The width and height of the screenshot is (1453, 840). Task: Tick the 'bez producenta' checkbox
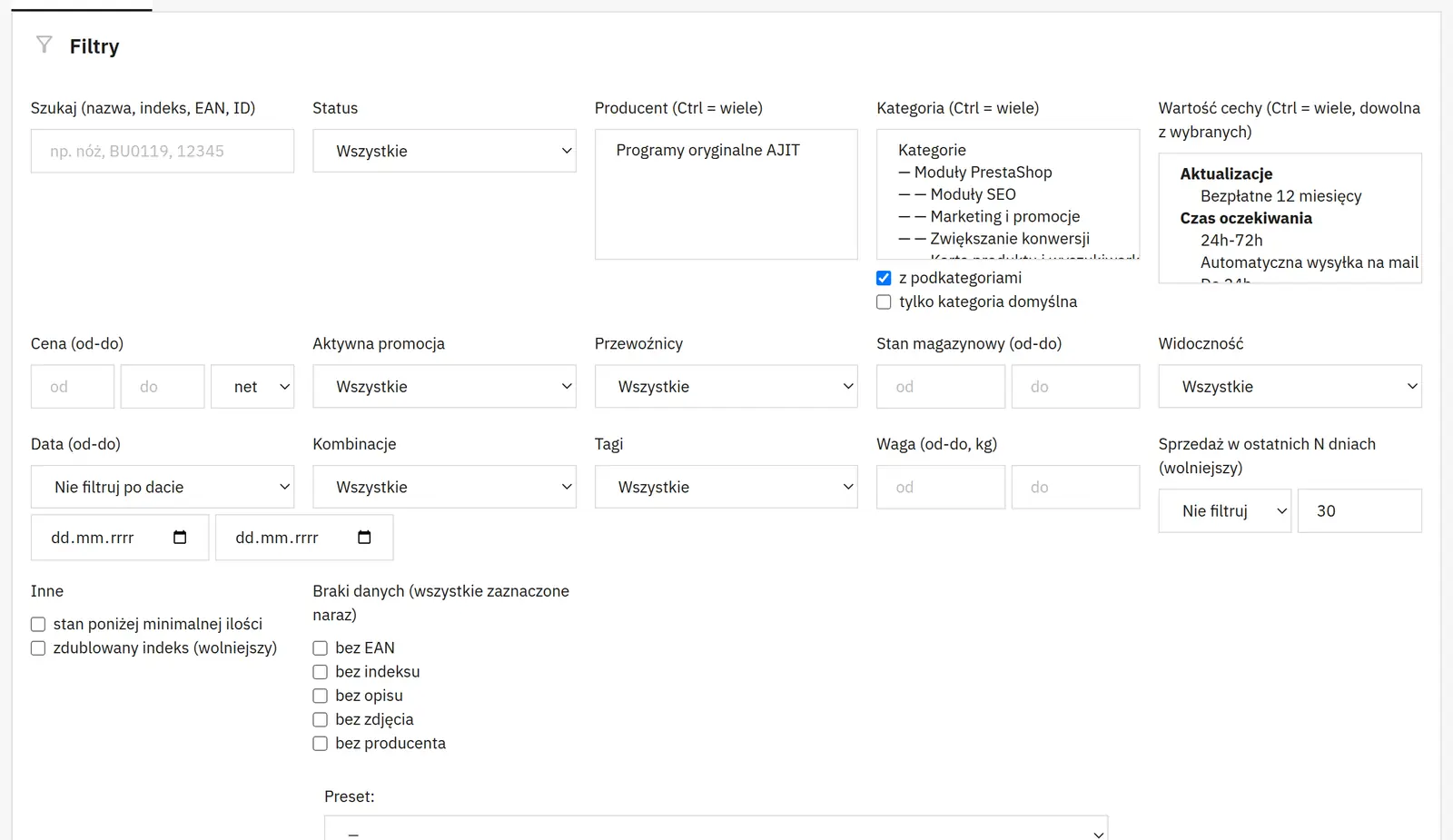click(320, 743)
